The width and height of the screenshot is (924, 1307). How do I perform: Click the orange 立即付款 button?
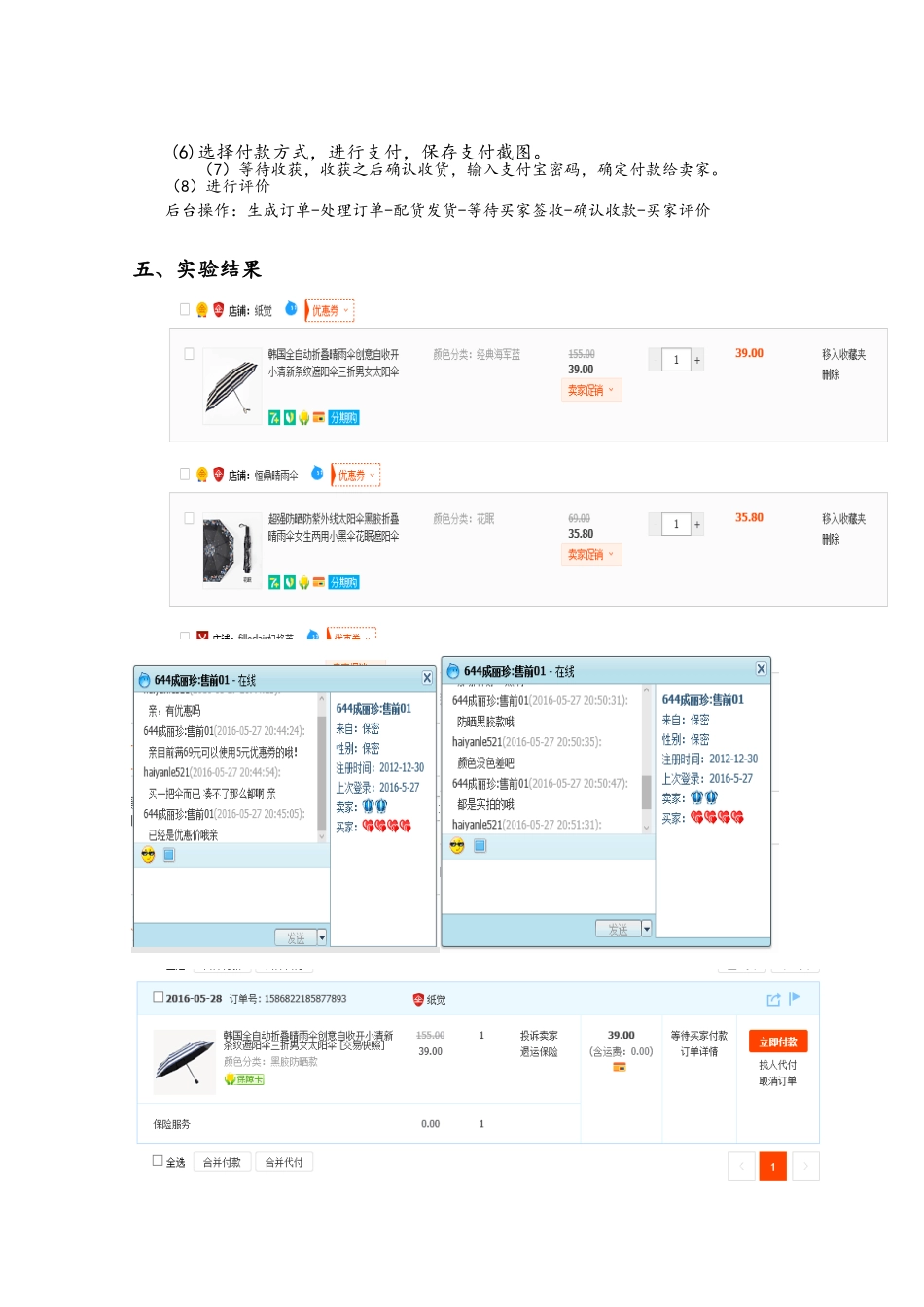coord(778,1042)
